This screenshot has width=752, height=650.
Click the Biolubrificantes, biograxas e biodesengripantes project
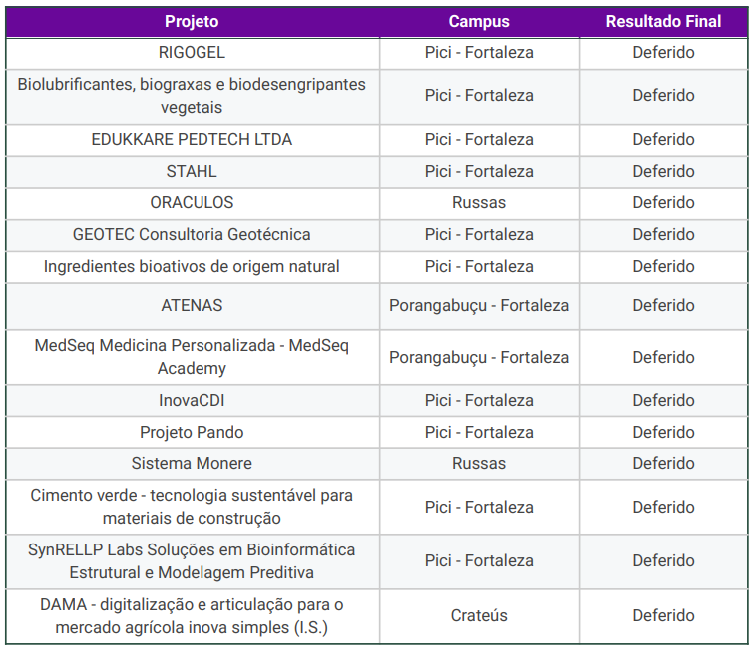pos(191,96)
